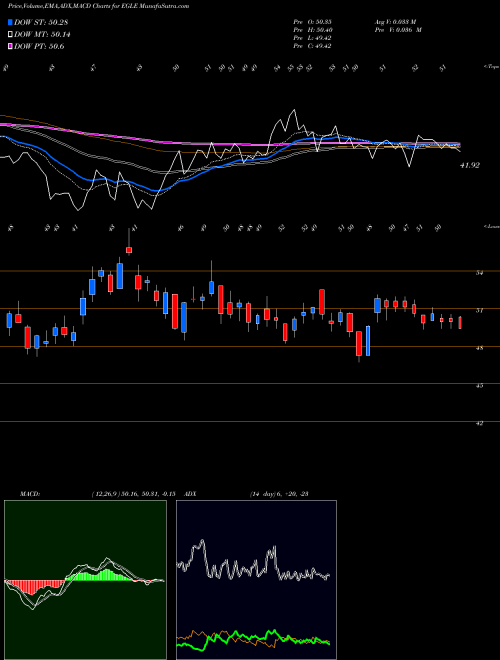
Task: Click the chart title mentioning EGLE MunafaSutra.com
Action: coord(98,6)
